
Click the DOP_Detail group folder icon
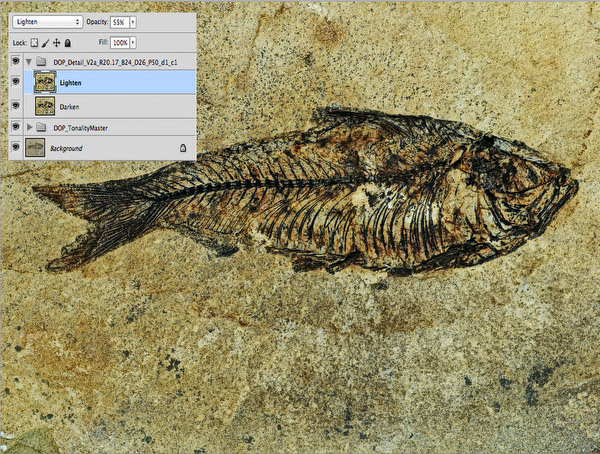pos(42,61)
